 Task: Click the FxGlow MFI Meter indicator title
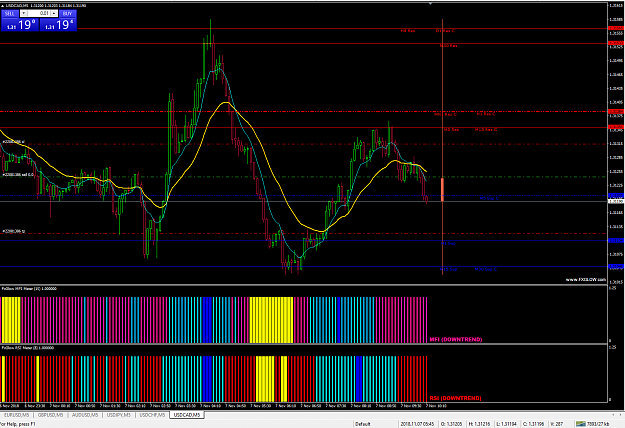[x=29, y=289]
